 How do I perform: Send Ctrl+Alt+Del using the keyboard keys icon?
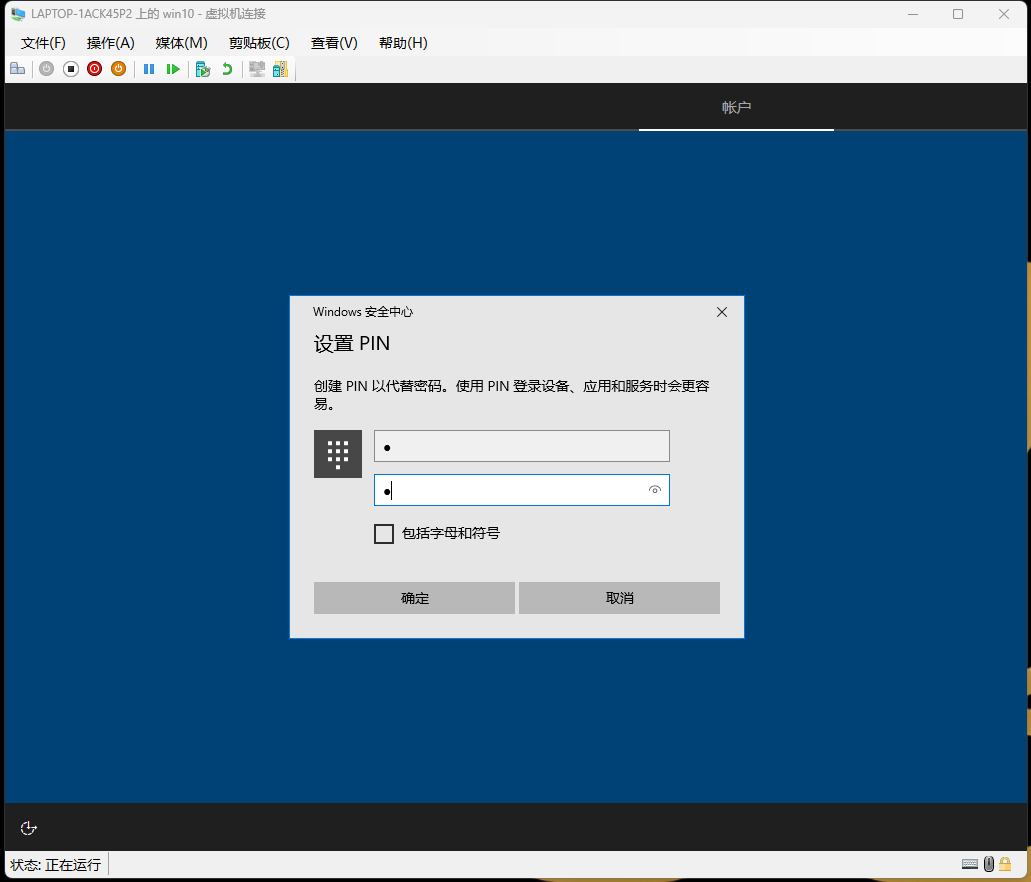[18, 69]
